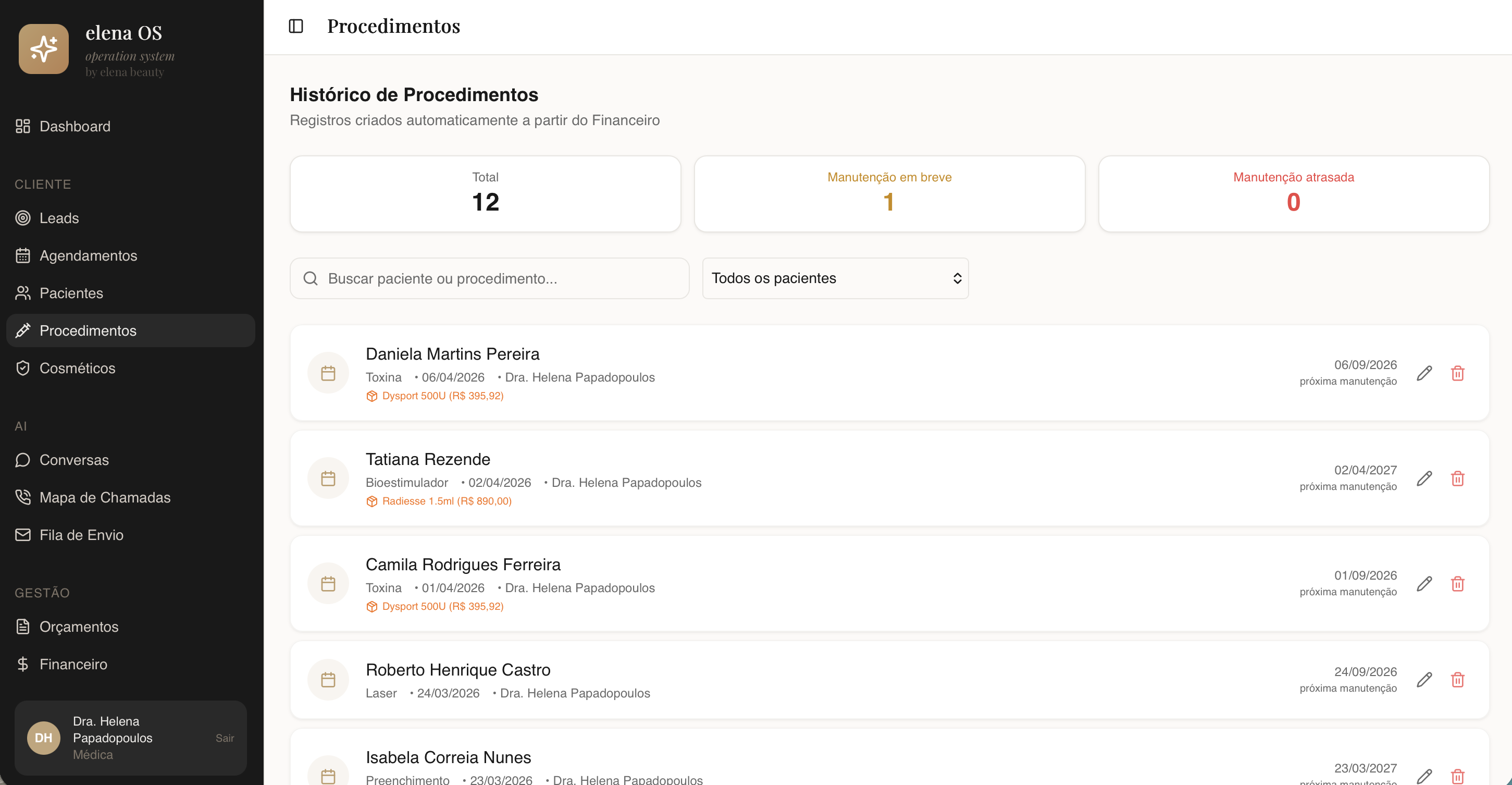Open Dashboard from the sidebar
Viewport: 1512px width, 785px height.
click(x=130, y=126)
